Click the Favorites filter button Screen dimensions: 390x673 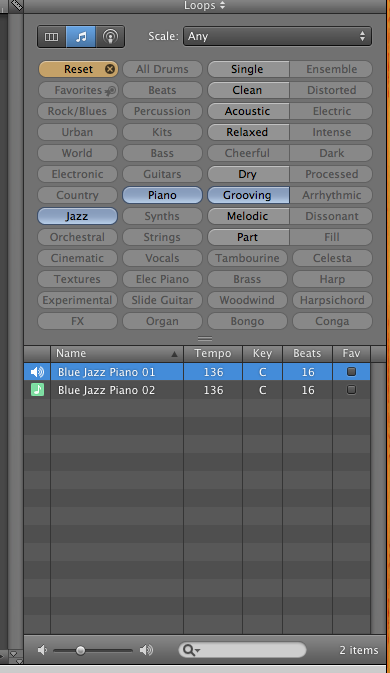[x=77, y=90]
